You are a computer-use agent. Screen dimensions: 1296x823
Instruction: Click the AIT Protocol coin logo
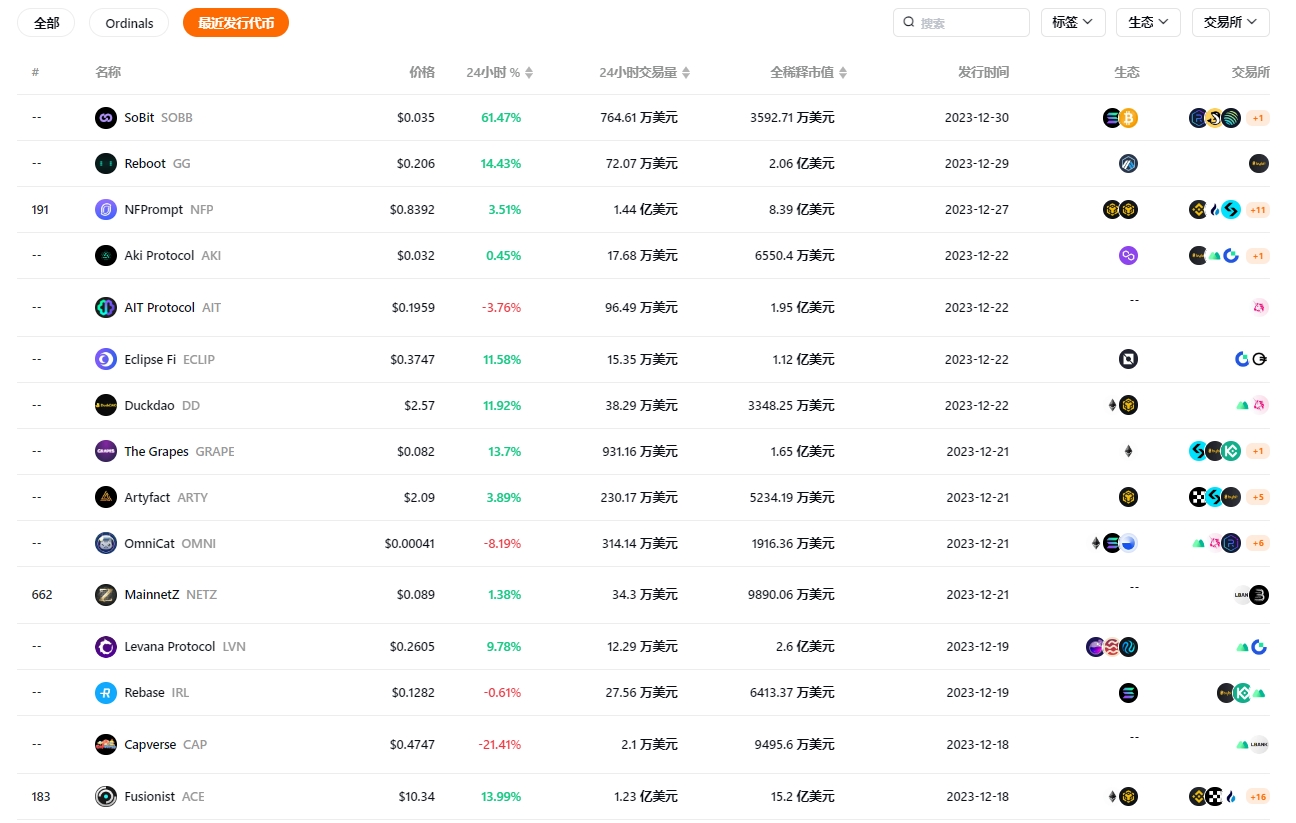click(106, 308)
